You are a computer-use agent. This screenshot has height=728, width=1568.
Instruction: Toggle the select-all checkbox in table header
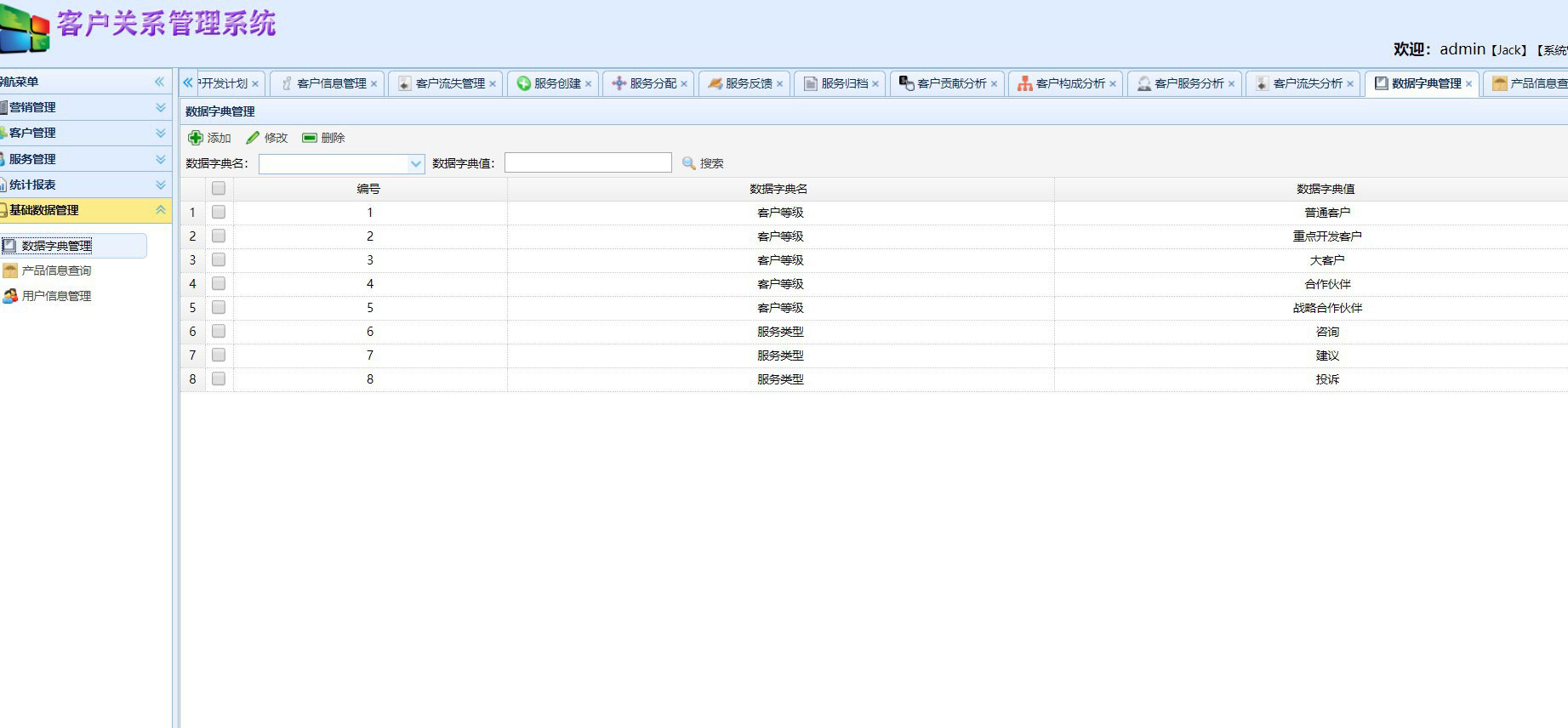pyautogui.click(x=219, y=189)
